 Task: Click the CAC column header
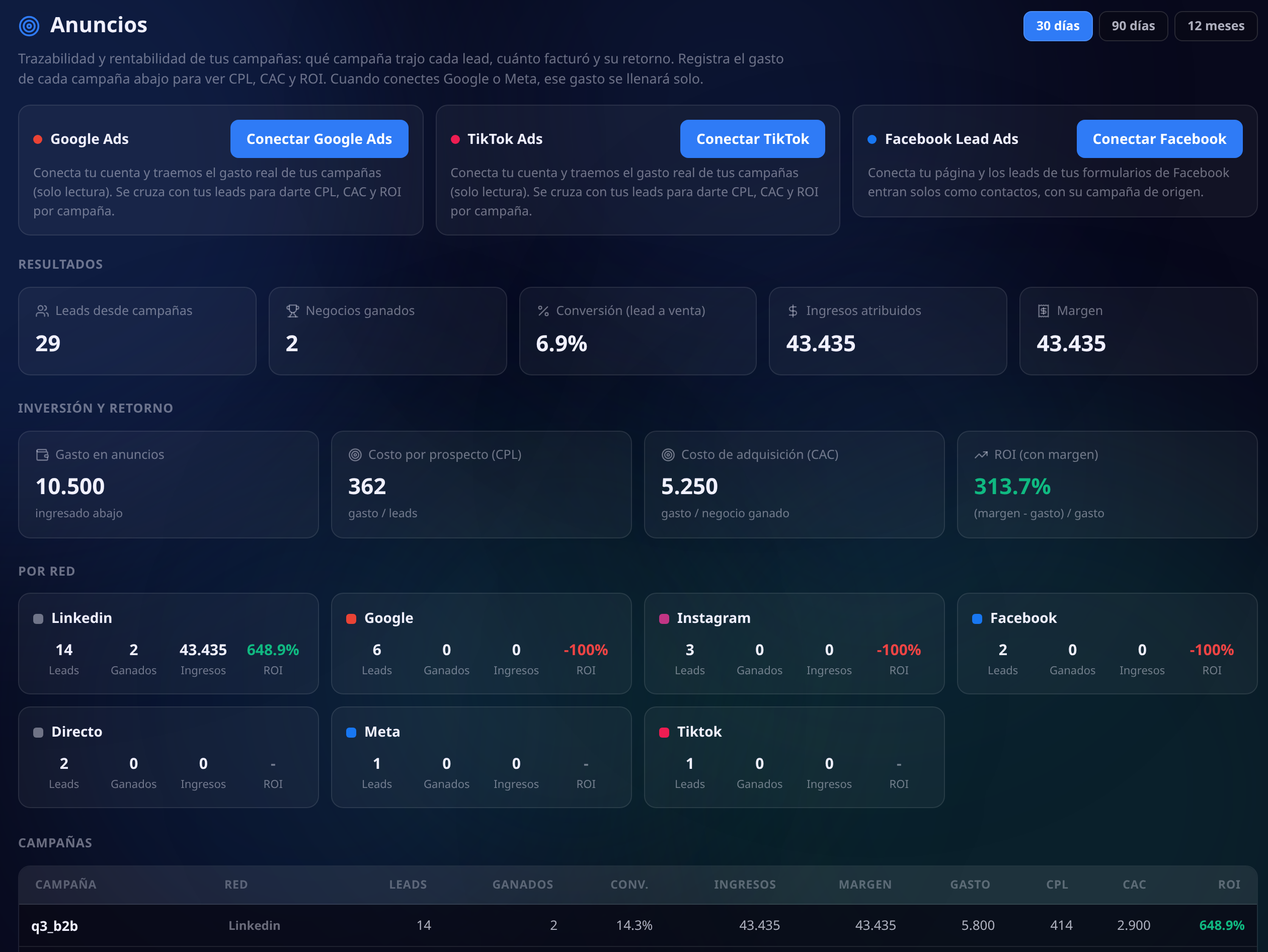(1135, 885)
